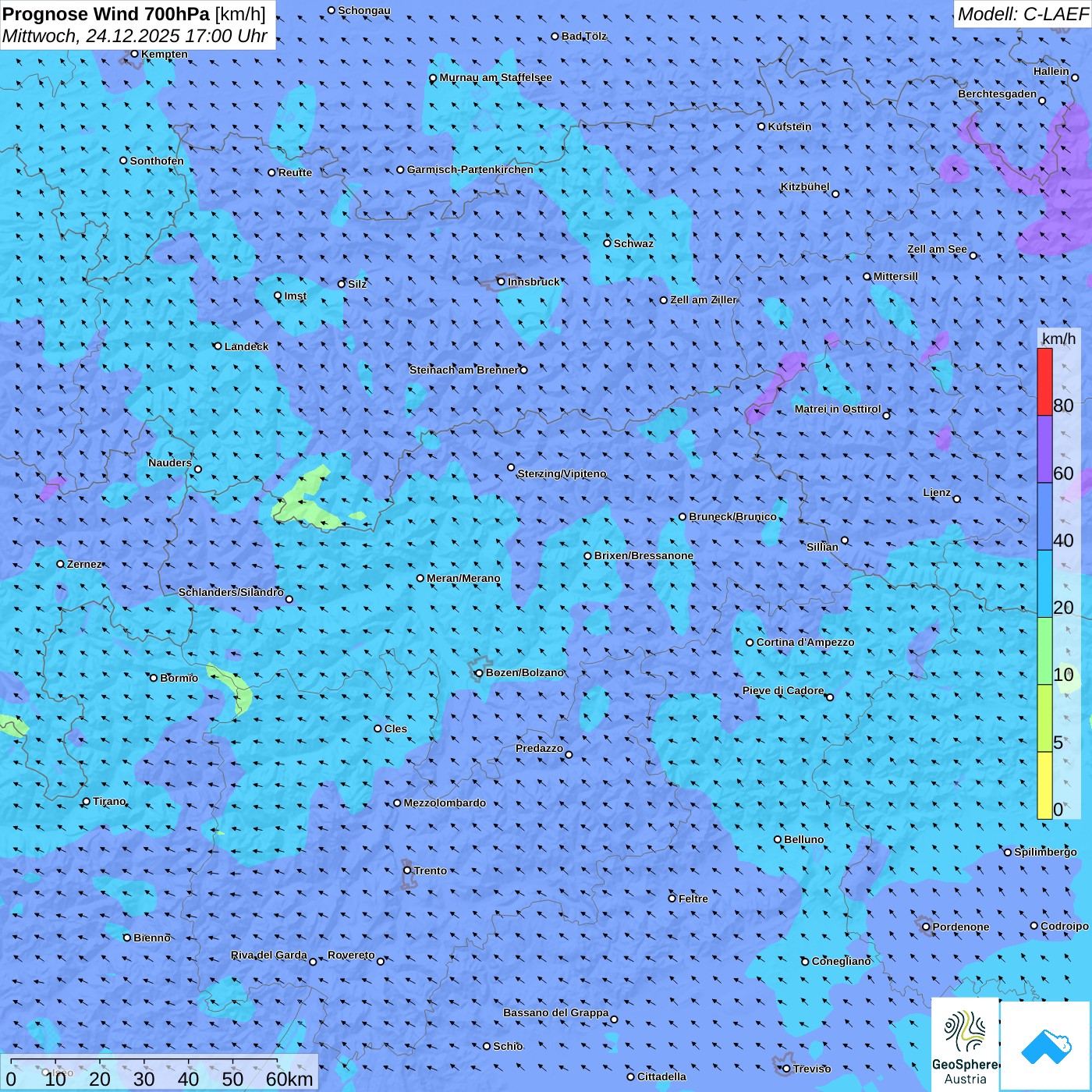Click the GeoSphere Austria logo
This screenshot has width=1092, height=1092.
[965, 1044]
